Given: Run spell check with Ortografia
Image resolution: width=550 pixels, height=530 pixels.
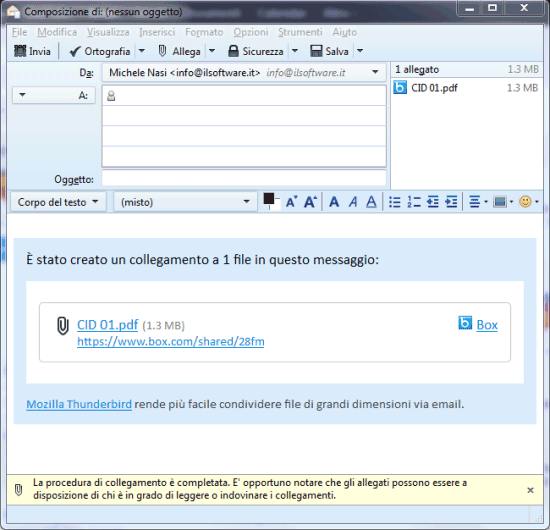Looking at the screenshot, I should (100, 52).
